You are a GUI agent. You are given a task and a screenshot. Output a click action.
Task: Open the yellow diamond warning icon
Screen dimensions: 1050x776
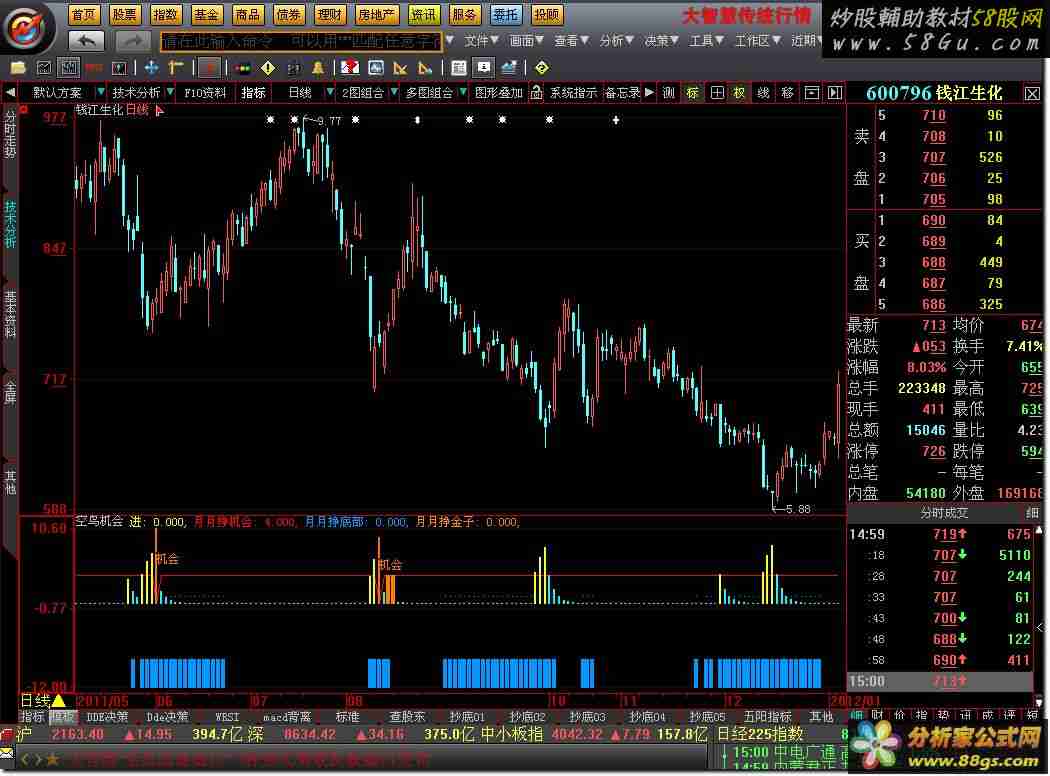(x=268, y=68)
